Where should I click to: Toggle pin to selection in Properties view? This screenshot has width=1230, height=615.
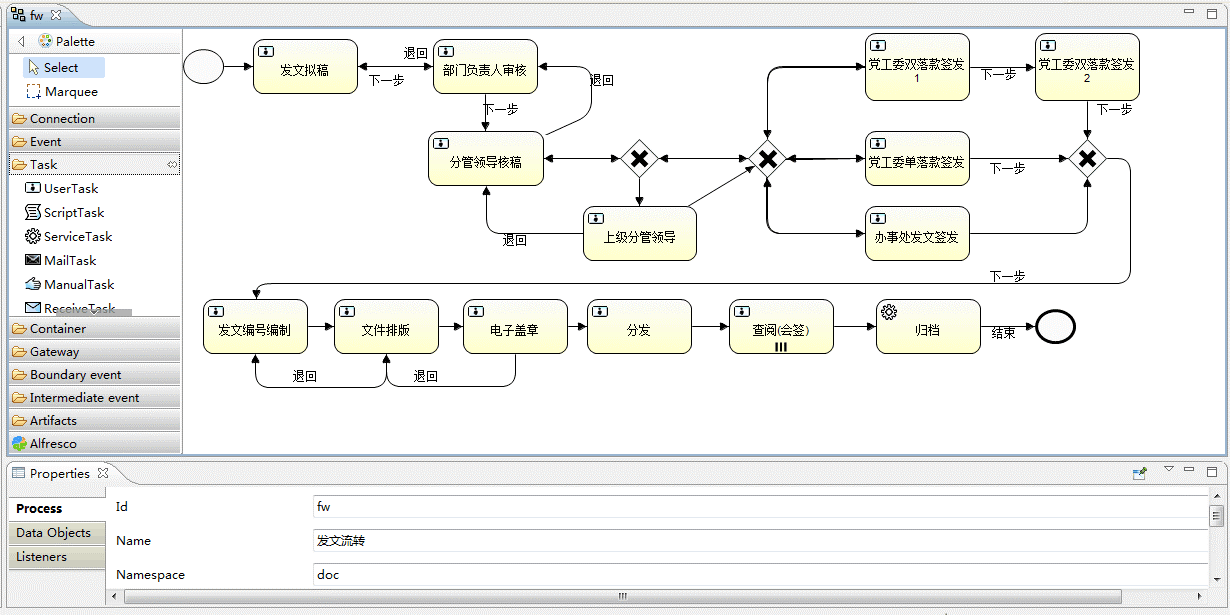point(1139,473)
